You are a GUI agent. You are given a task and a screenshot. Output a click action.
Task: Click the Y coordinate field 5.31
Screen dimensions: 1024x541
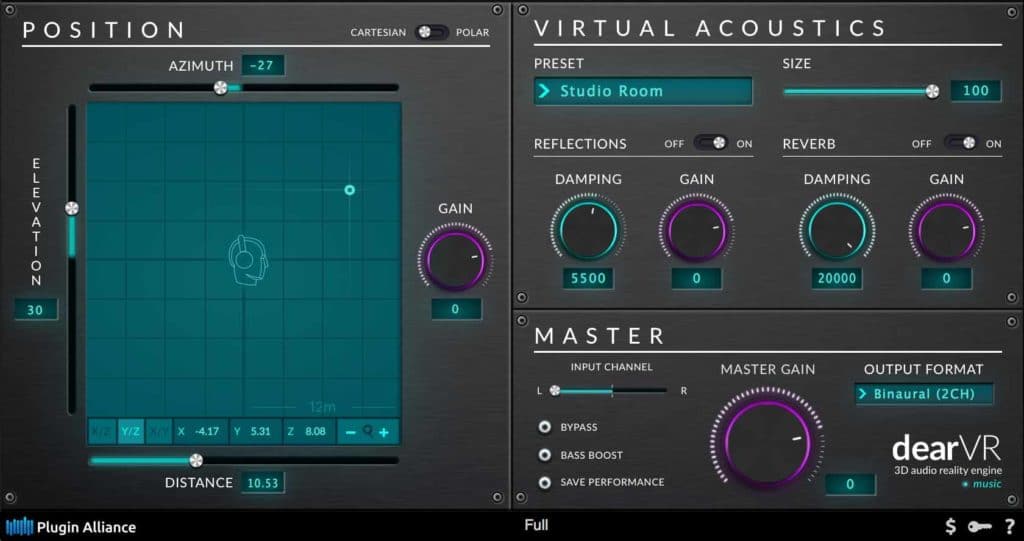coord(255,432)
